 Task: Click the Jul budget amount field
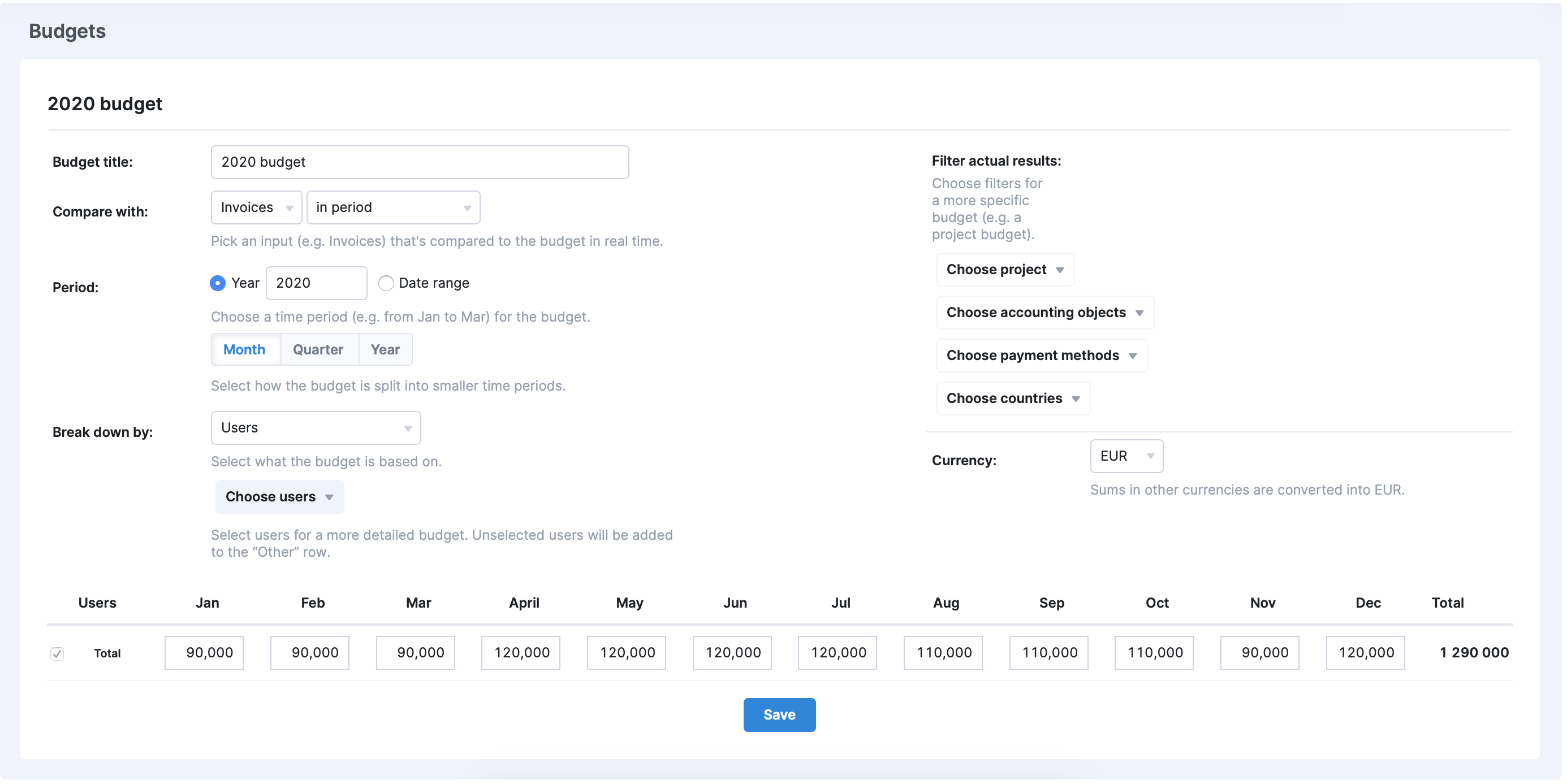pyautogui.click(x=838, y=653)
